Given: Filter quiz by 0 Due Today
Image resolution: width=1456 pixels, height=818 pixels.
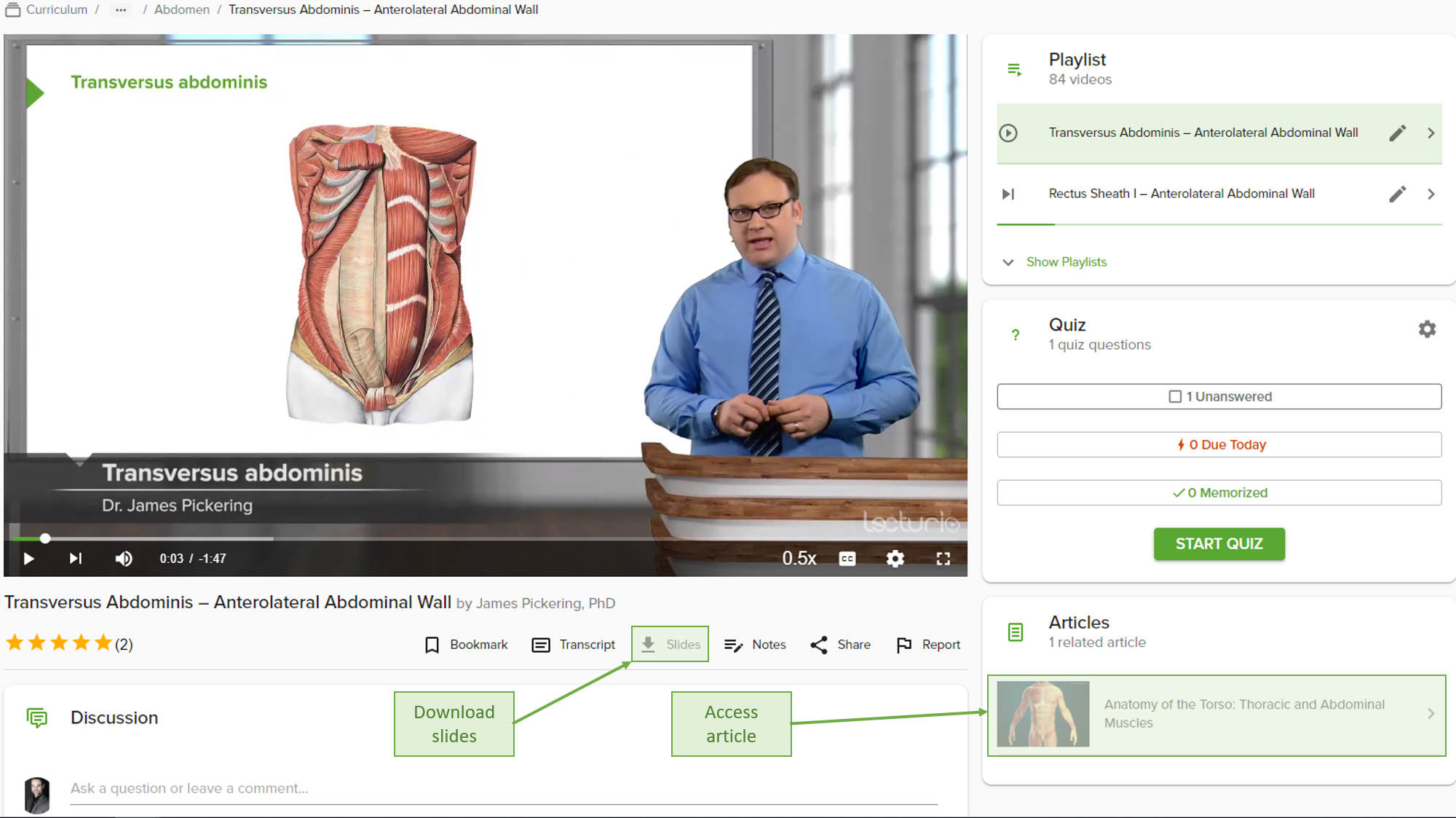Looking at the screenshot, I should (1219, 444).
